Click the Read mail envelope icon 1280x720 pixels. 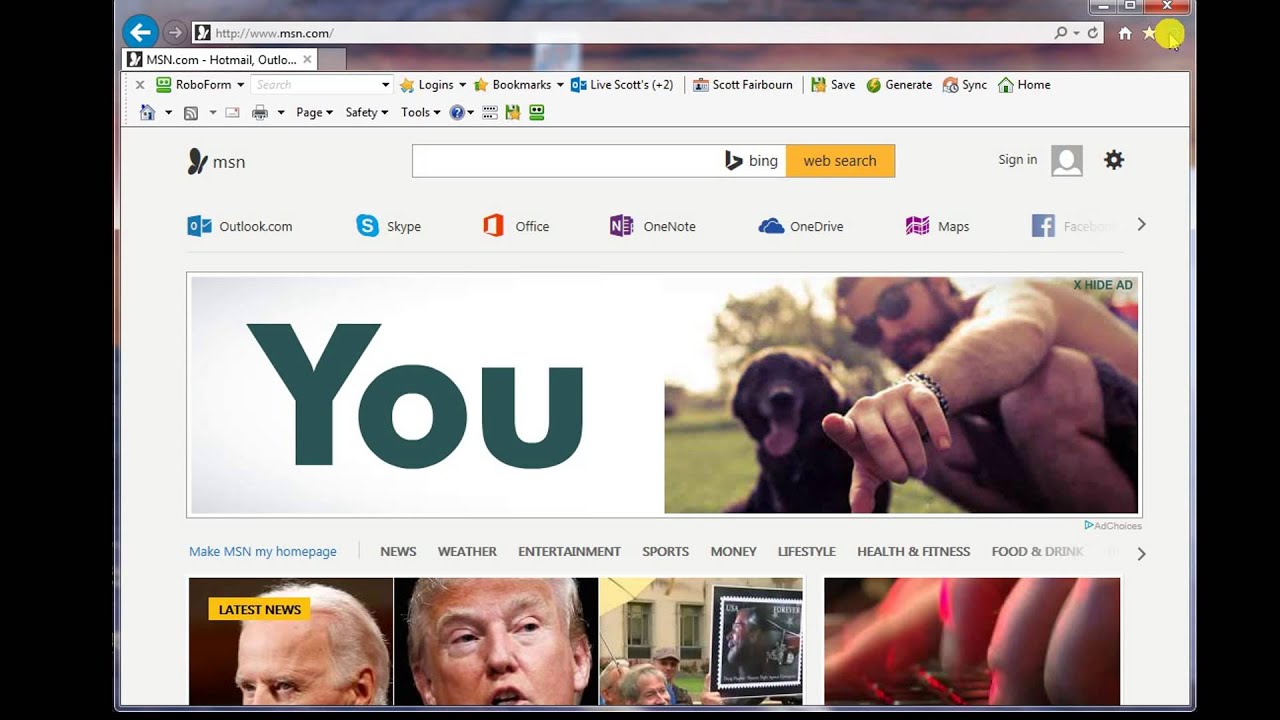coord(232,113)
